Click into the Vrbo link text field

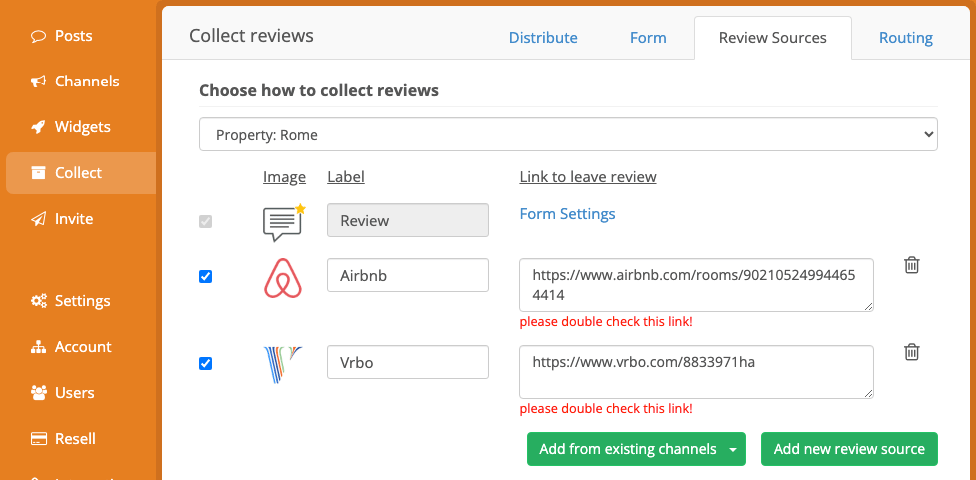(x=697, y=372)
